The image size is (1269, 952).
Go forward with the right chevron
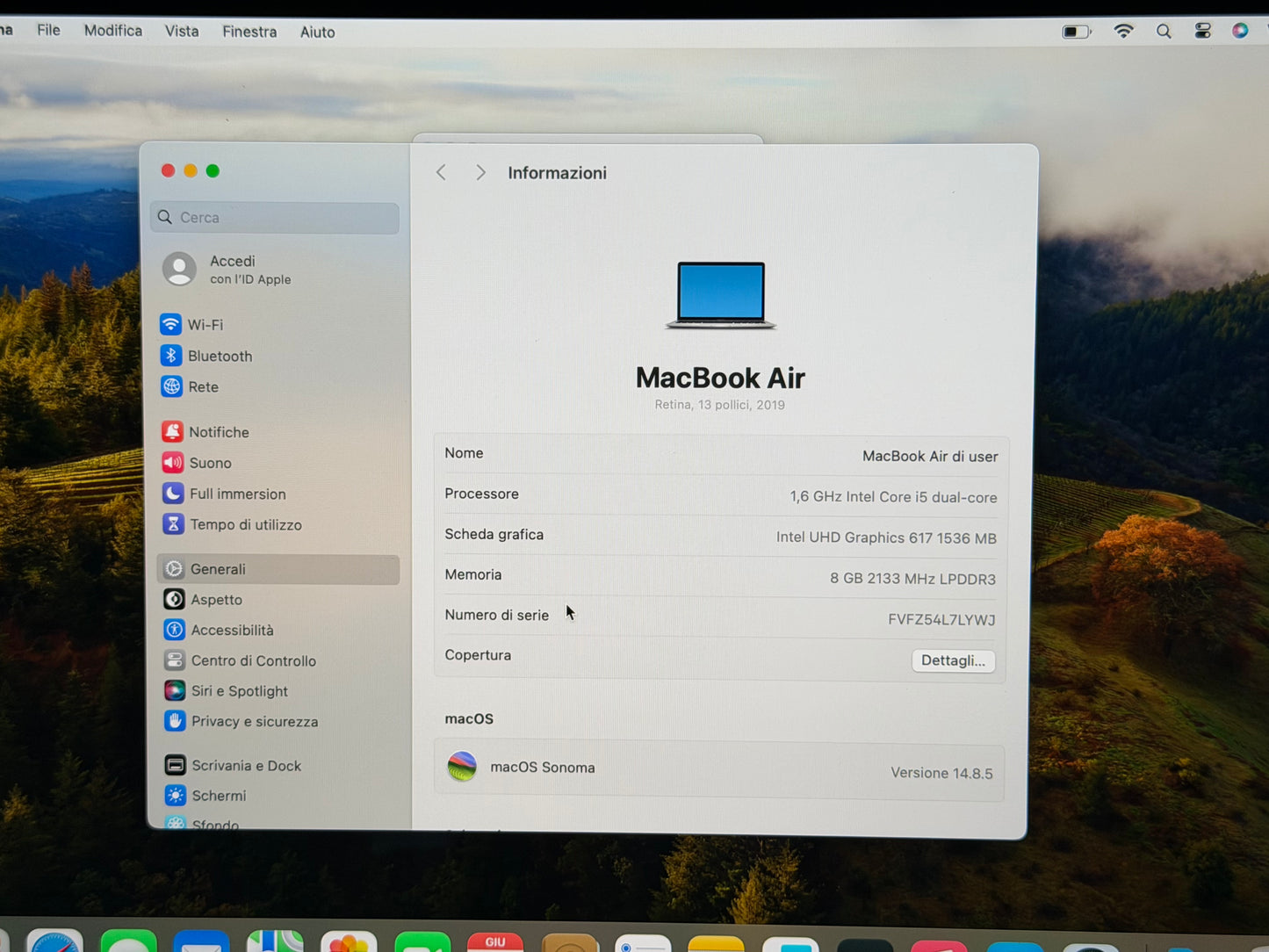click(x=480, y=173)
